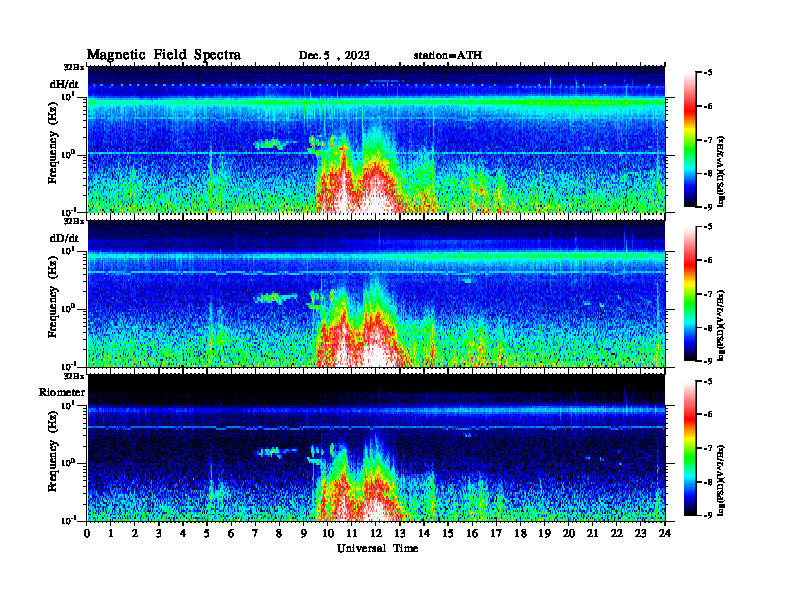Image resolution: width=792 pixels, height=612 pixels.
Task: Click the "5" tick label on the time axis
Action: [207, 533]
